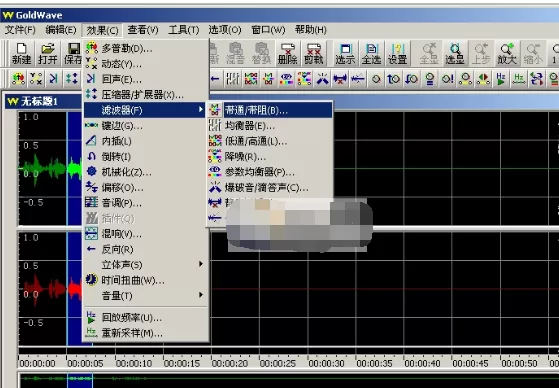Click the Compressor/Expander icon in effects toolbar
The height and width of the screenshot is (388, 559).
tap(72, 79)
